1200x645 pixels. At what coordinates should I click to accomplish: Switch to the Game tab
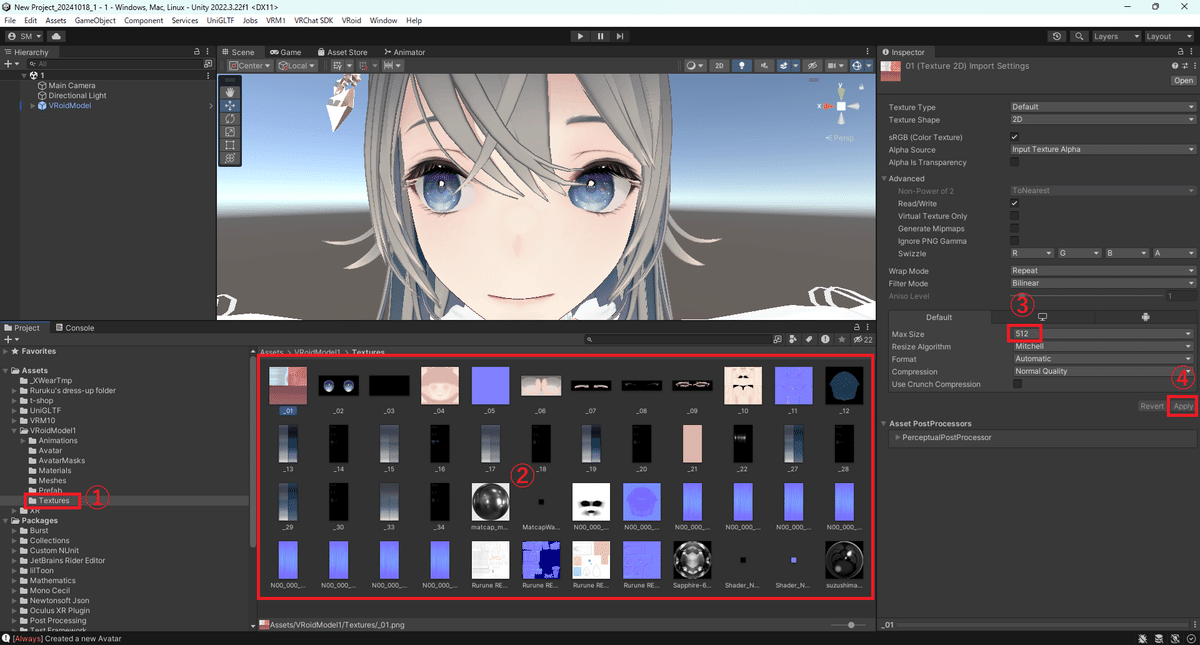[284, 52]
